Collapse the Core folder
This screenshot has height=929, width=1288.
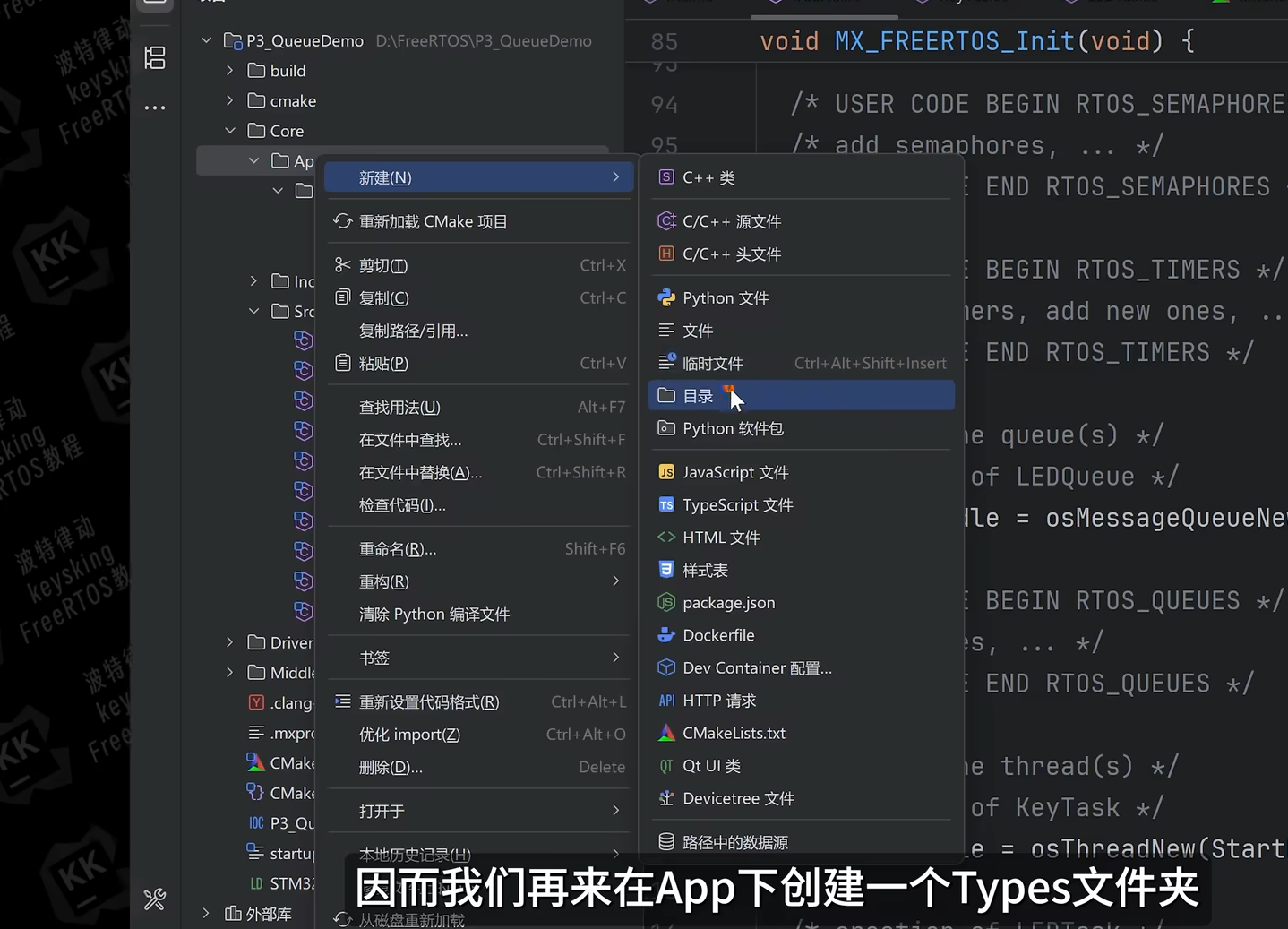[x=230, y=131]
